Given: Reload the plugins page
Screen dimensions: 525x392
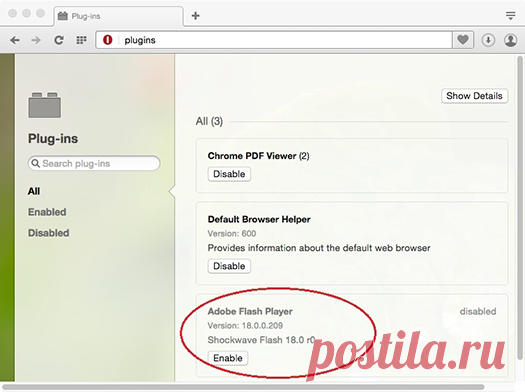Looking at the screenshot, I should coord(59,40).
